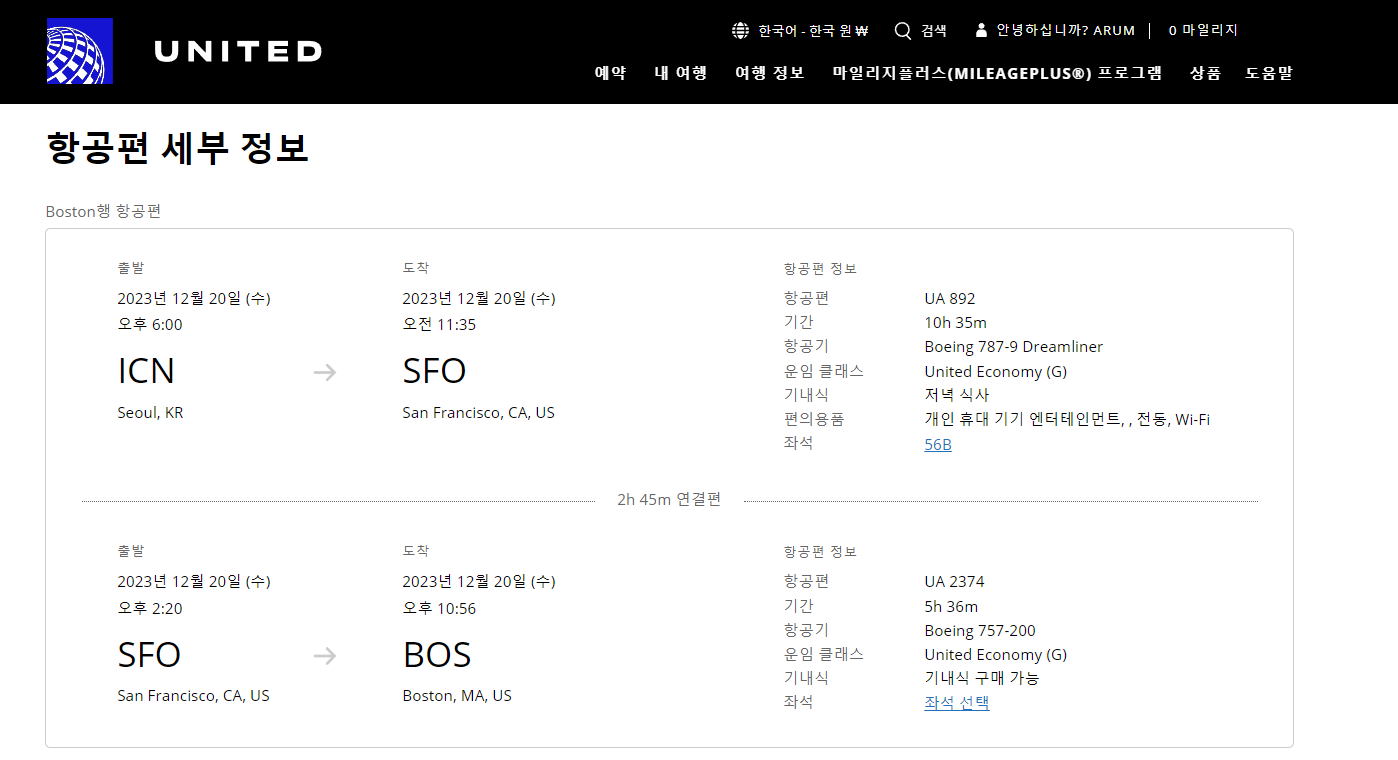
Task: Click the flight number UA 2374
Action: point(954,581)
